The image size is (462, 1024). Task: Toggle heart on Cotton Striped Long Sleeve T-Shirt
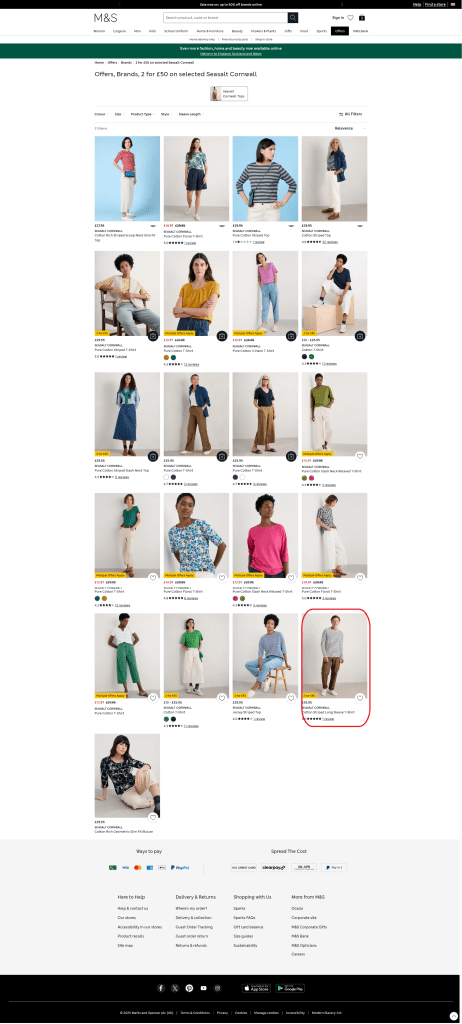coord(359,697)
